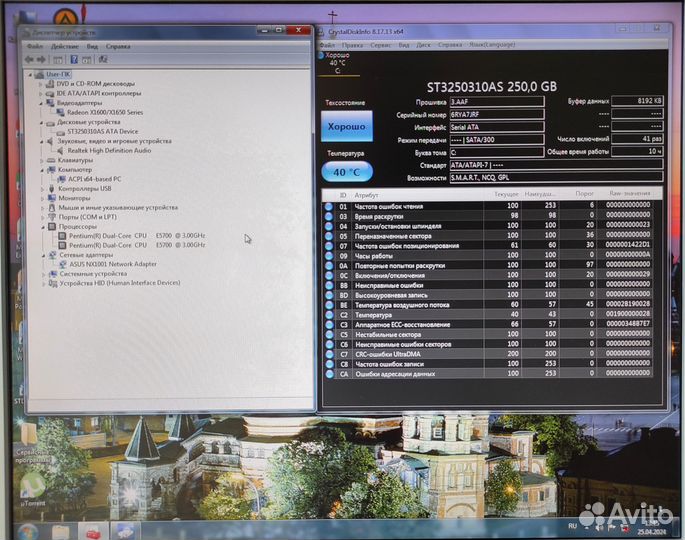Expand Устройства HID node
This screenshot has height=540, width=685.
coord(44,284)
